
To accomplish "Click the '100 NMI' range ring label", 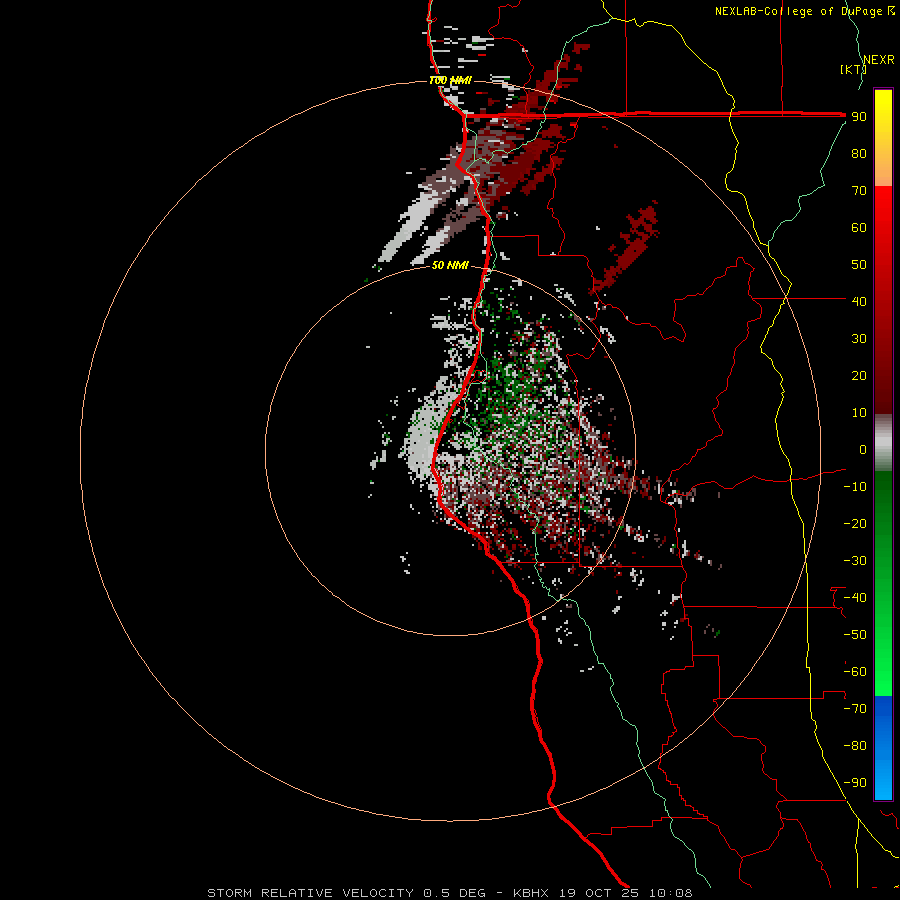I will [x=451, y=80].
